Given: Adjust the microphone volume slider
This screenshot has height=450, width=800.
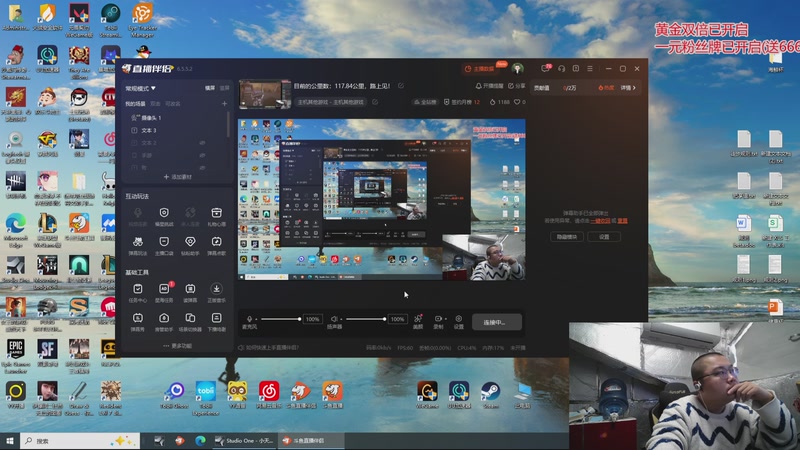Looking at the screenshot, I should [281, 319].
